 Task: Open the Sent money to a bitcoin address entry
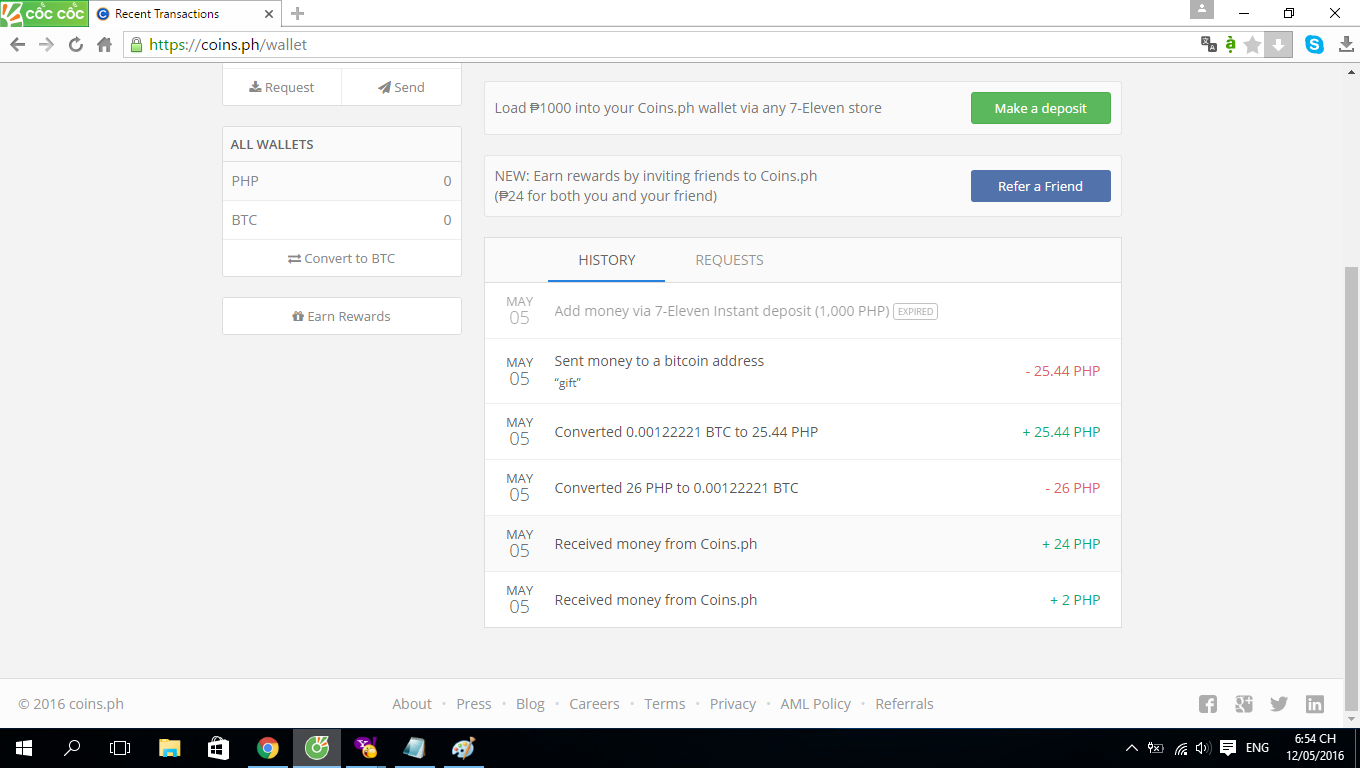tap(803, 371)
